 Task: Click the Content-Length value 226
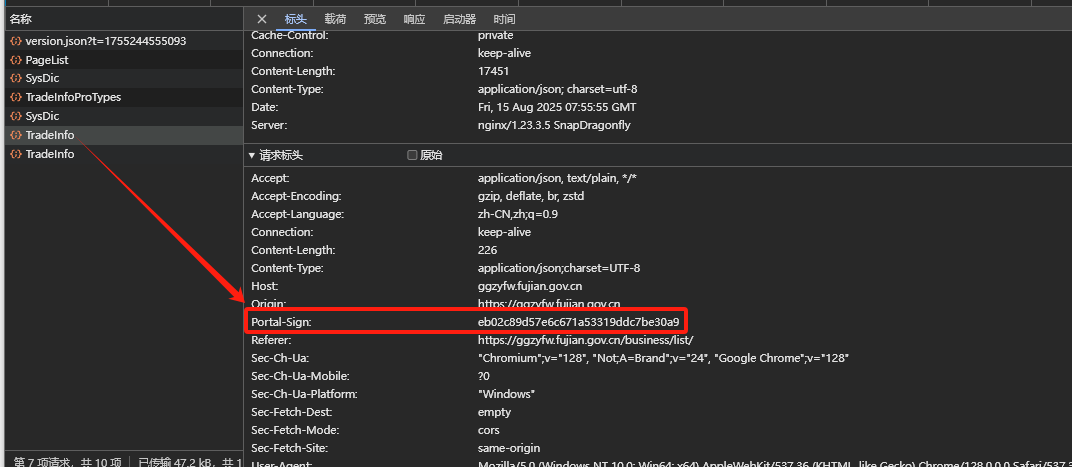pos(487,250)
